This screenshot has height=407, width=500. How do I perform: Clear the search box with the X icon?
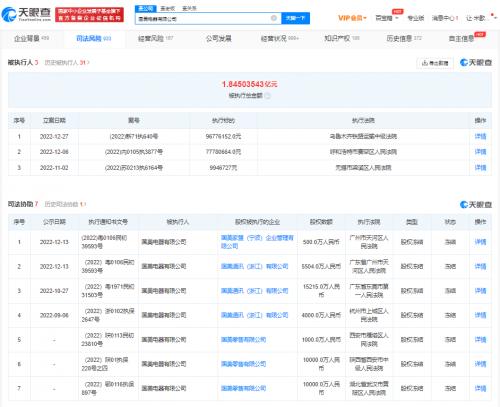(x=274, y=18)
